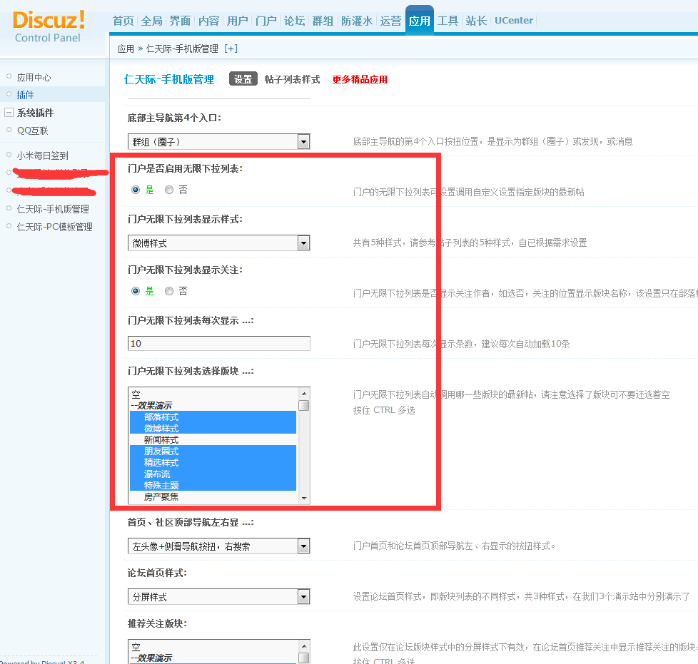Click the Discuz! Control Panel logo

[48, 27]
